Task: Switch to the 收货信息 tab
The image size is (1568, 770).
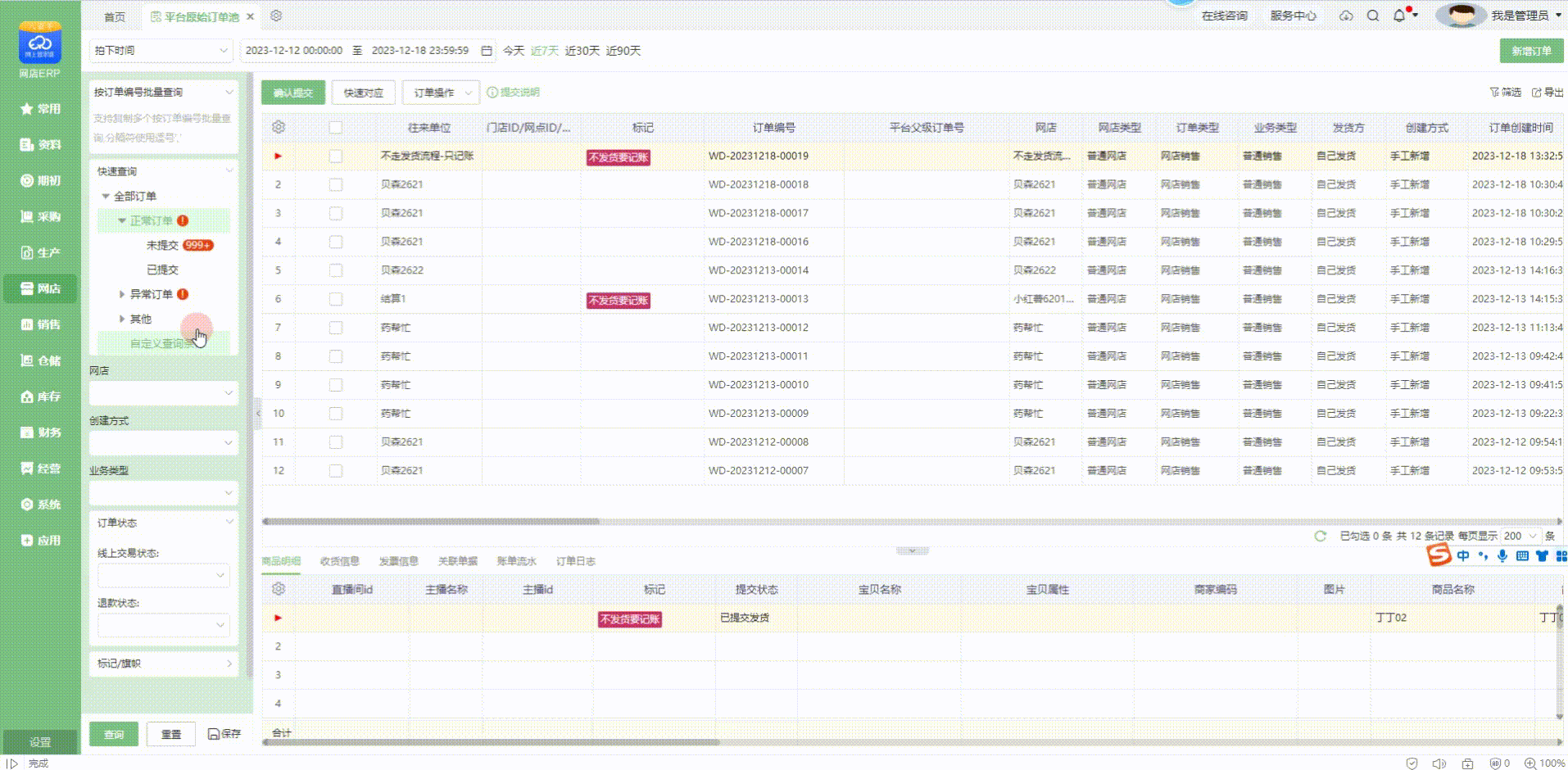Action: (x=339, y=561)
